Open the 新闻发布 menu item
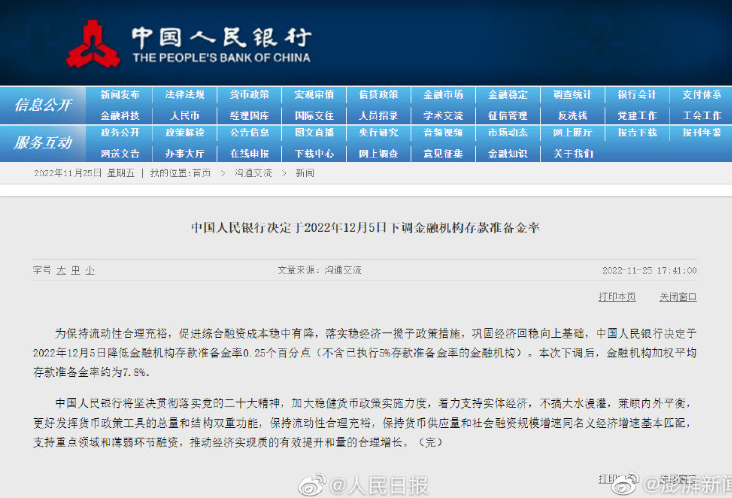 click(120, 95)
